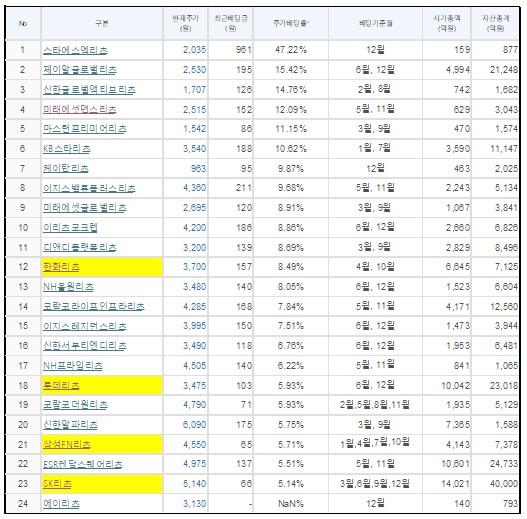Click the 케이탑리츠 link

pyautogui.click(x=66, y=168)
